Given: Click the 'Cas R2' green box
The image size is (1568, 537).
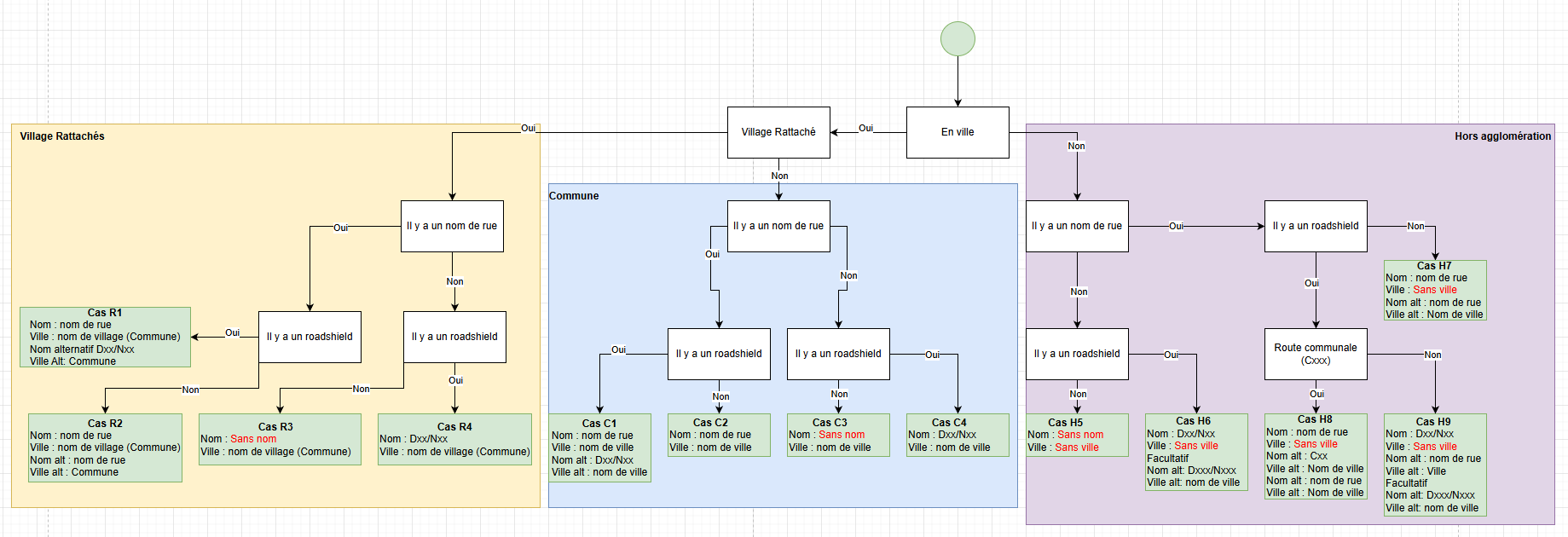Looking at the screenshot, I should [105, 448].
